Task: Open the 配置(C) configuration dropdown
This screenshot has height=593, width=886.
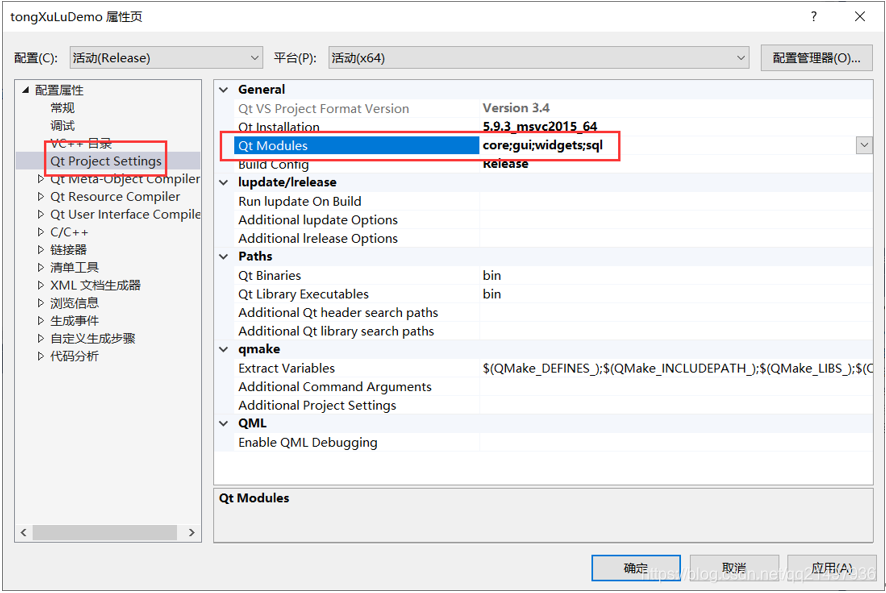Action: click(x=166, y=58)
